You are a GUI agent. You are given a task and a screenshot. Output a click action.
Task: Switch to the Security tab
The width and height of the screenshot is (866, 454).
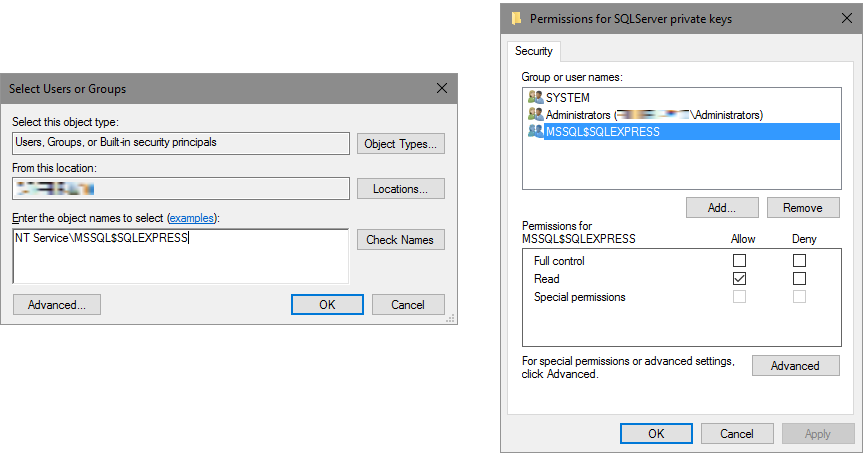pos(534,51)
